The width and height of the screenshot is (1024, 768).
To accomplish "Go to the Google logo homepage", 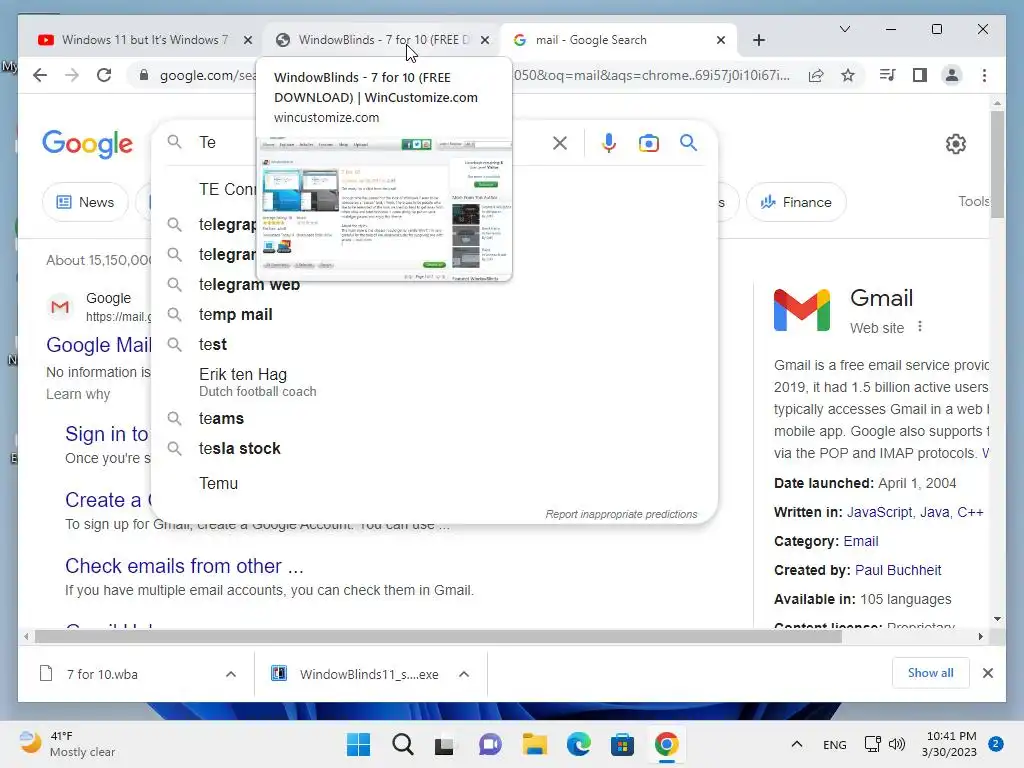I will click(88, 144).
